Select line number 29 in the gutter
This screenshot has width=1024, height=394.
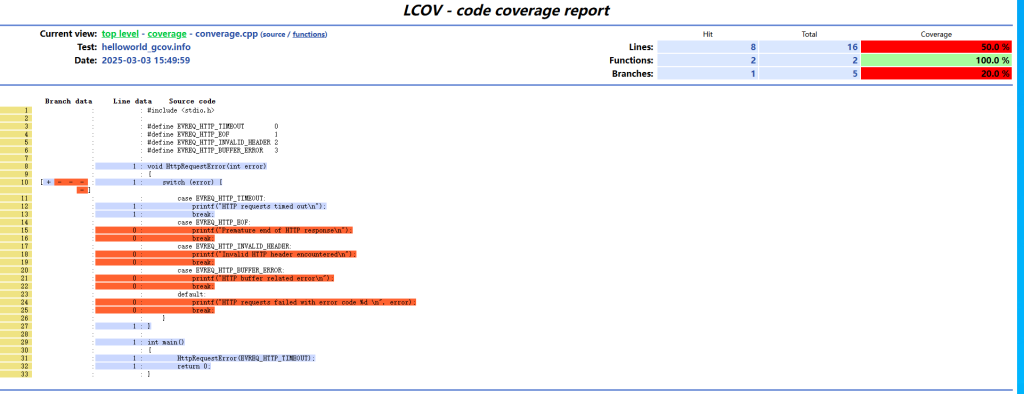click(16, 342)
